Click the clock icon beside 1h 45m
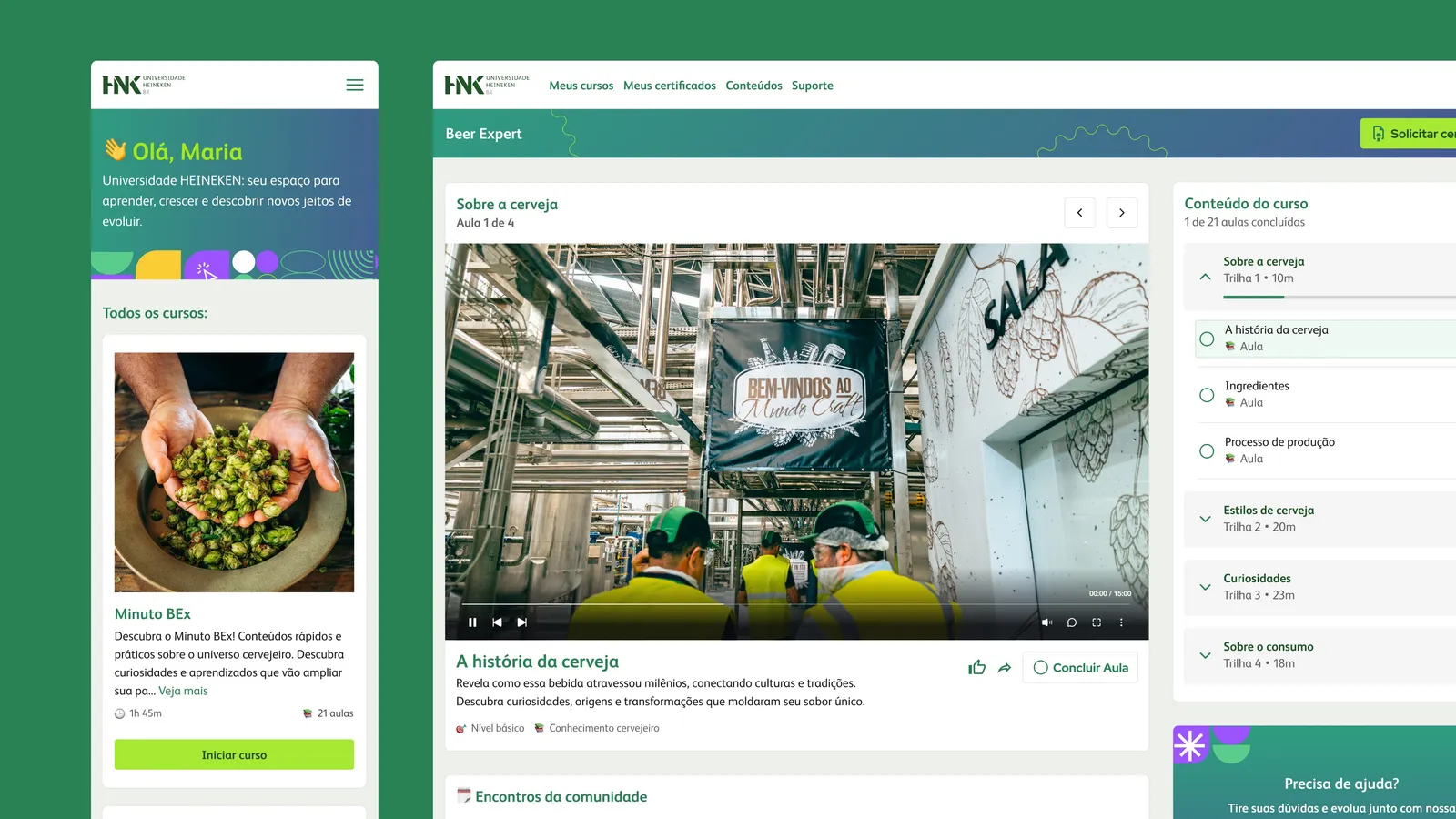The width and height of the screenshot is (1456, 819). (119, 713)
